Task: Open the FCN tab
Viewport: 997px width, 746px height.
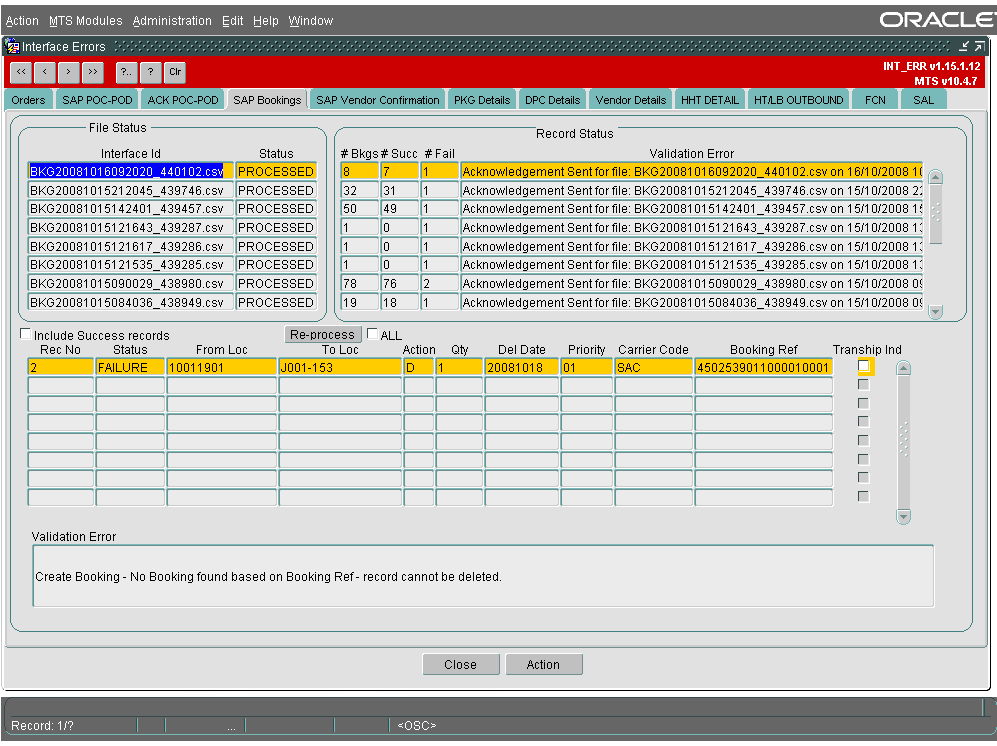Action: [x=876, y=100]
